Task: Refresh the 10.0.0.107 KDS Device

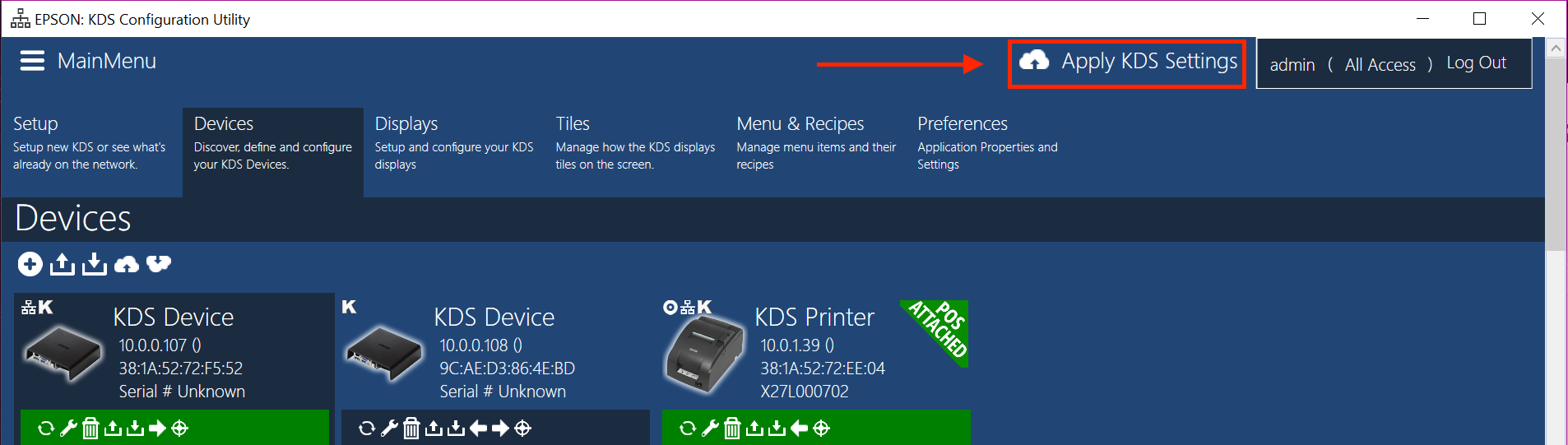Action: coord(46,429)
